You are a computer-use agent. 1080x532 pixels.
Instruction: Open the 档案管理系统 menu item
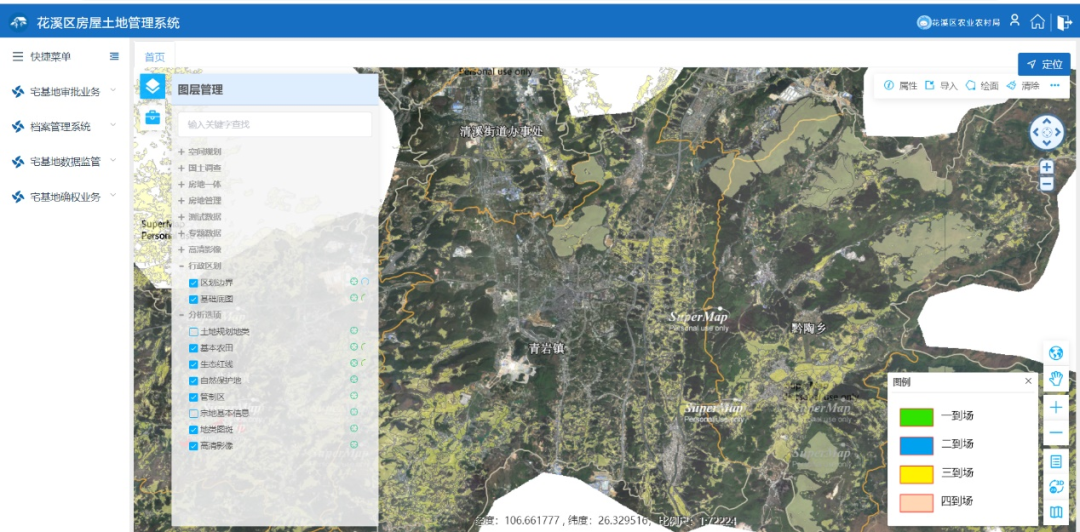click(60, 127)
